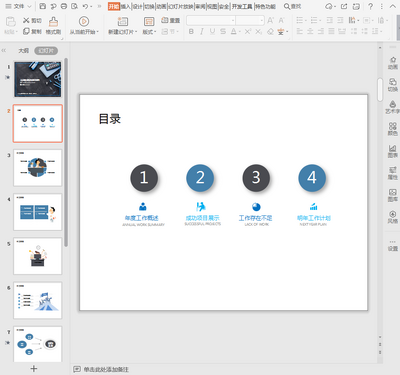Toggle center text alignment
Screen dimensions: 400x375
[310, 31]
